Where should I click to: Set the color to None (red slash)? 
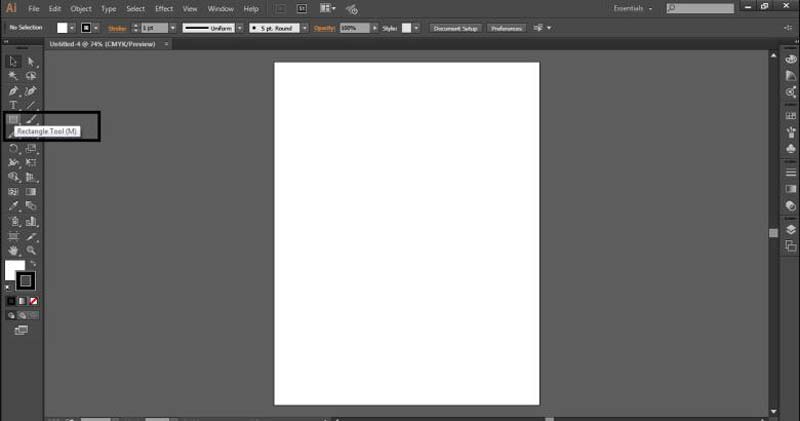click(34, 300)
